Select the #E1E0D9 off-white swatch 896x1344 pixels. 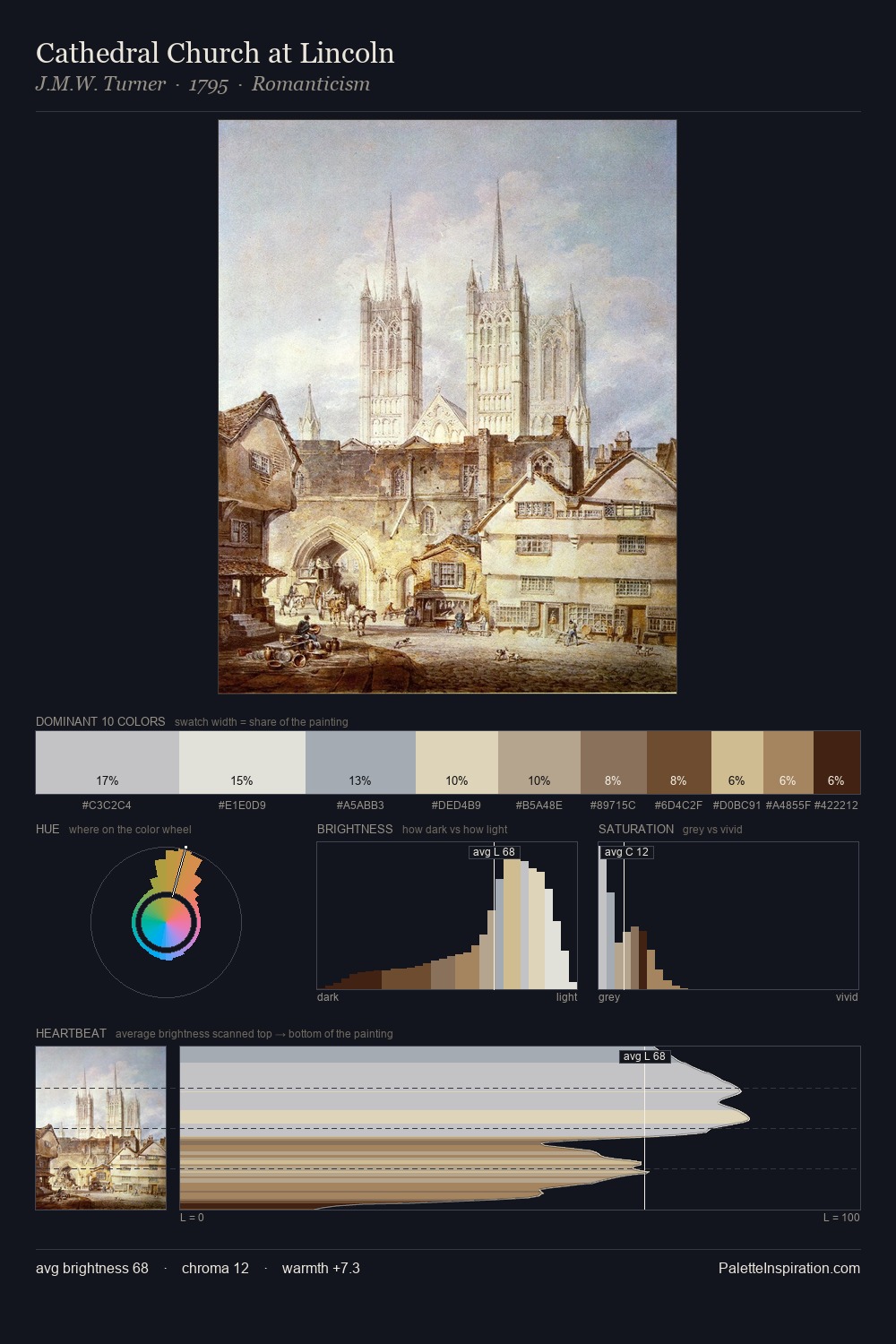coord(242,762)
